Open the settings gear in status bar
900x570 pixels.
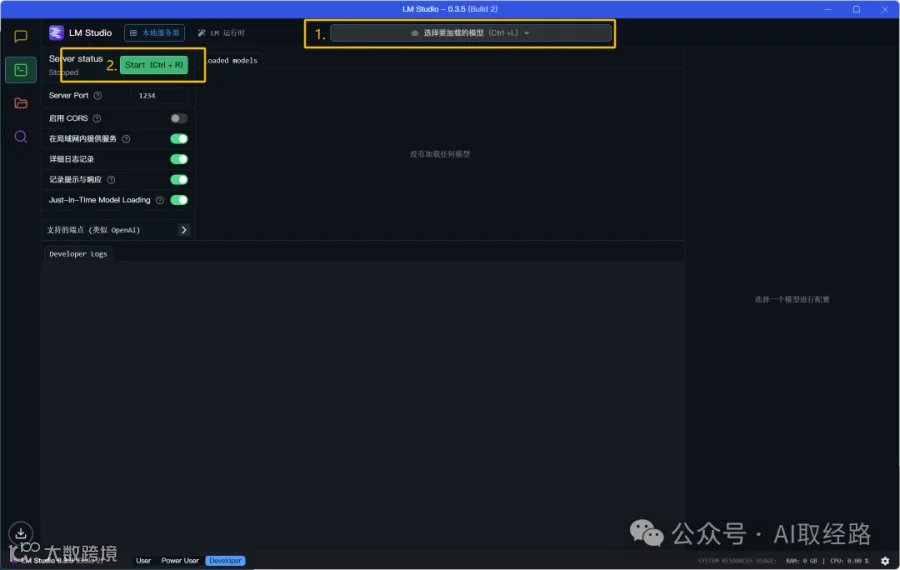[x=885, y=561]
